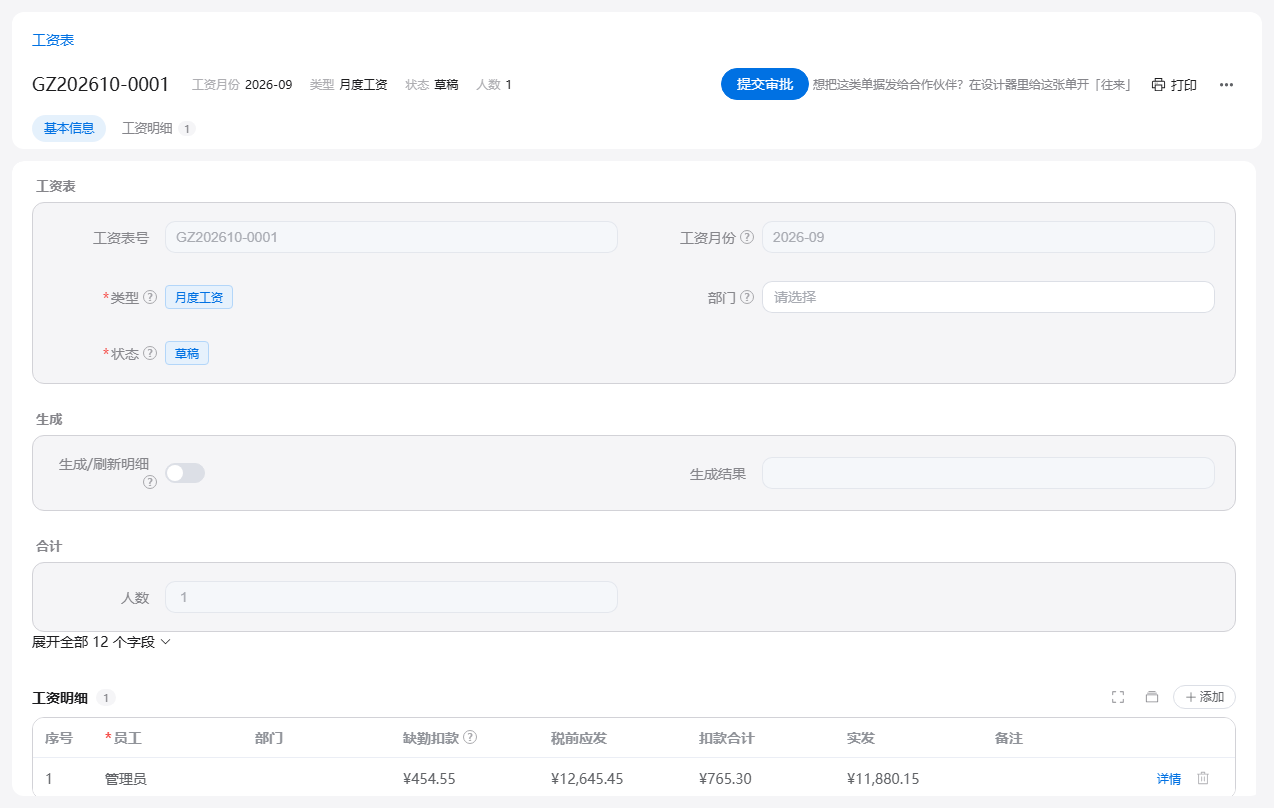This screenshot has height=808, width=1274.
Task: Click the icon left of 添加 button
Action: [x=1151, y=697]
